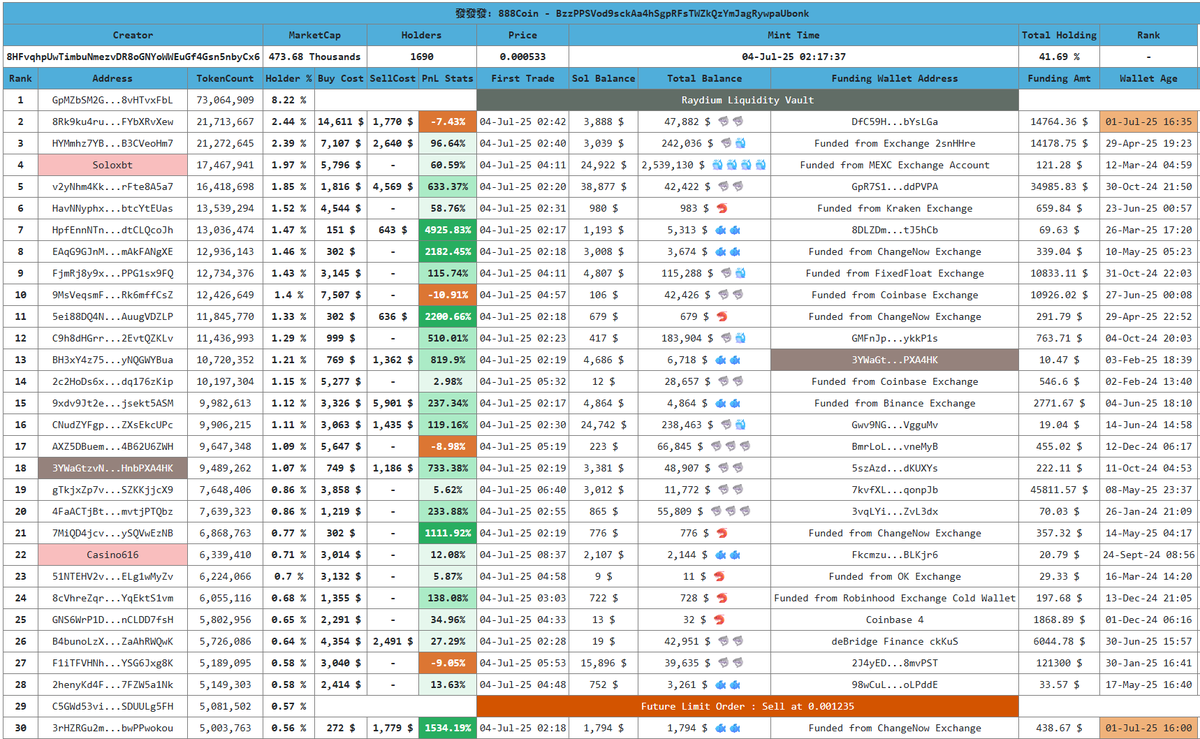The width and height of the screenshot is (1200, 739).
Task: Click the 121300 $ funding amount
Action: [1059, 663]
